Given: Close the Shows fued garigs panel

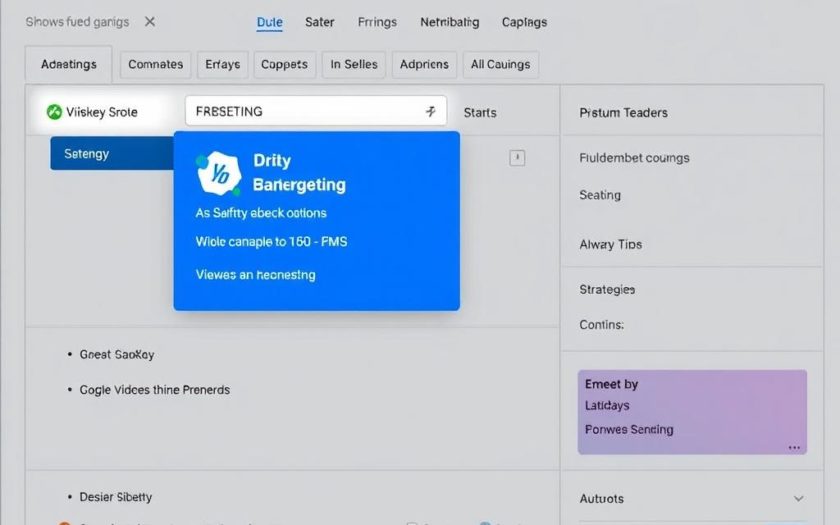Looking at the screenshot, I should pyautogui.click(x=150, y=21).
